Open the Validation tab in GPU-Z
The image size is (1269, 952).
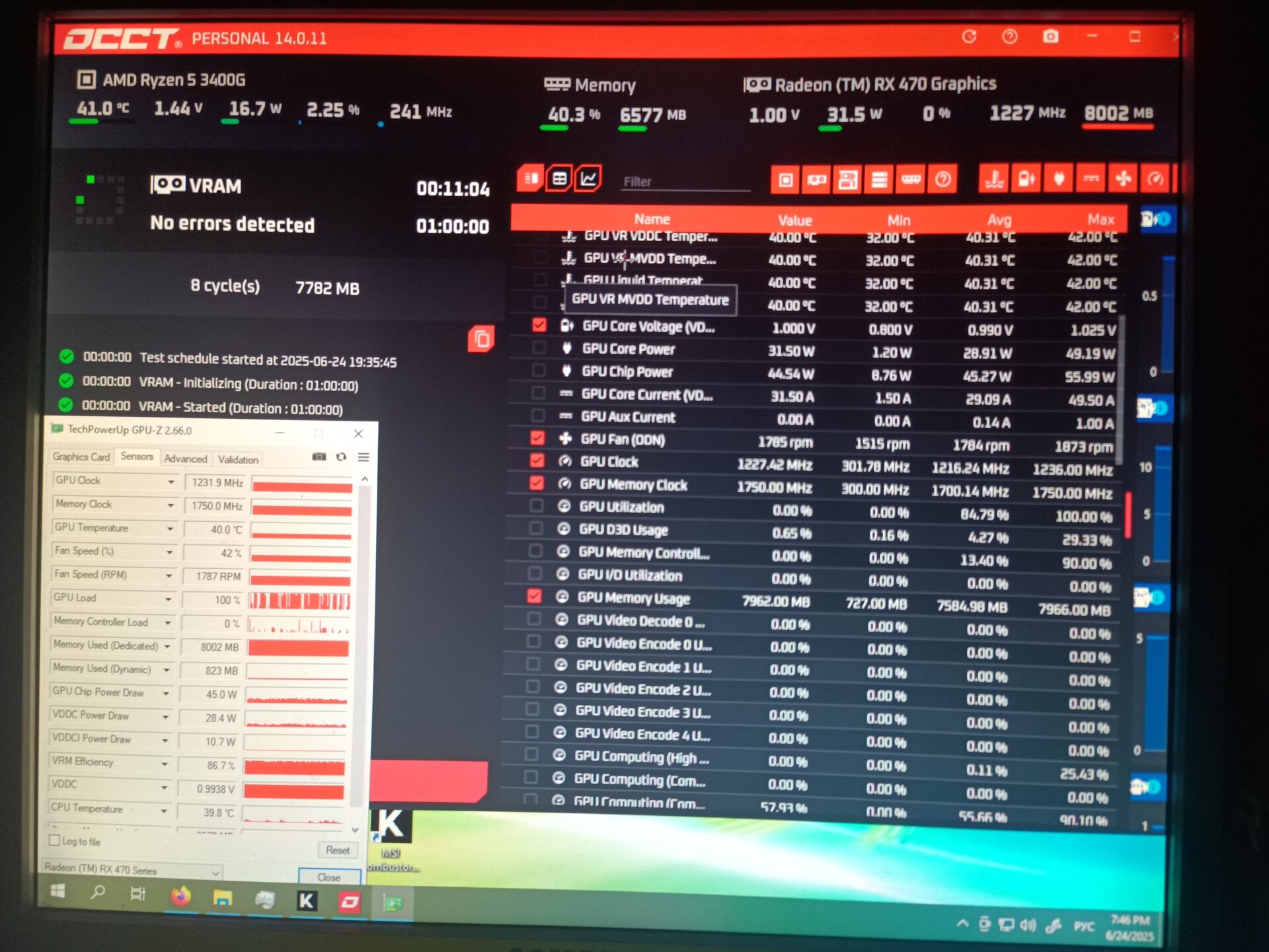pos(238,459)
